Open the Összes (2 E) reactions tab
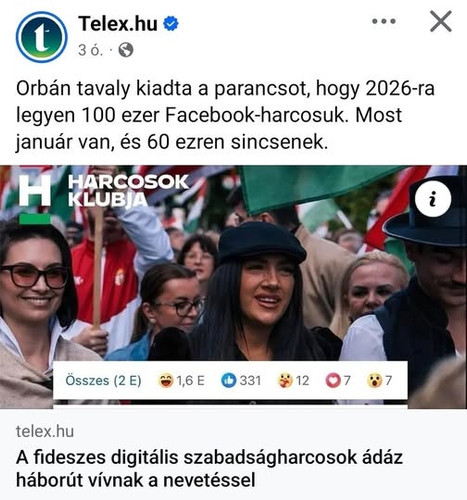Viewport: 467px width, 500px height. coord(103,380)
